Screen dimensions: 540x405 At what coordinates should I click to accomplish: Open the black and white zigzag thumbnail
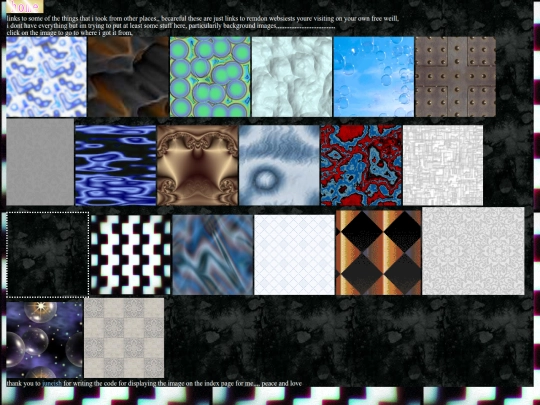point(131,255)
